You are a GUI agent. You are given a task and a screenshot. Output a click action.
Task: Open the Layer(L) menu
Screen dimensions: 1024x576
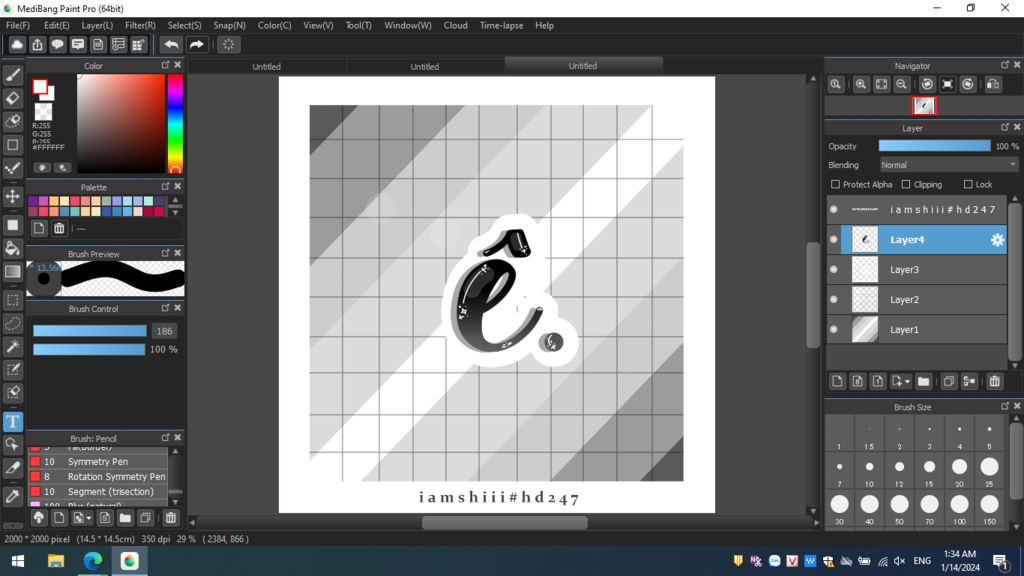point(97,25)
